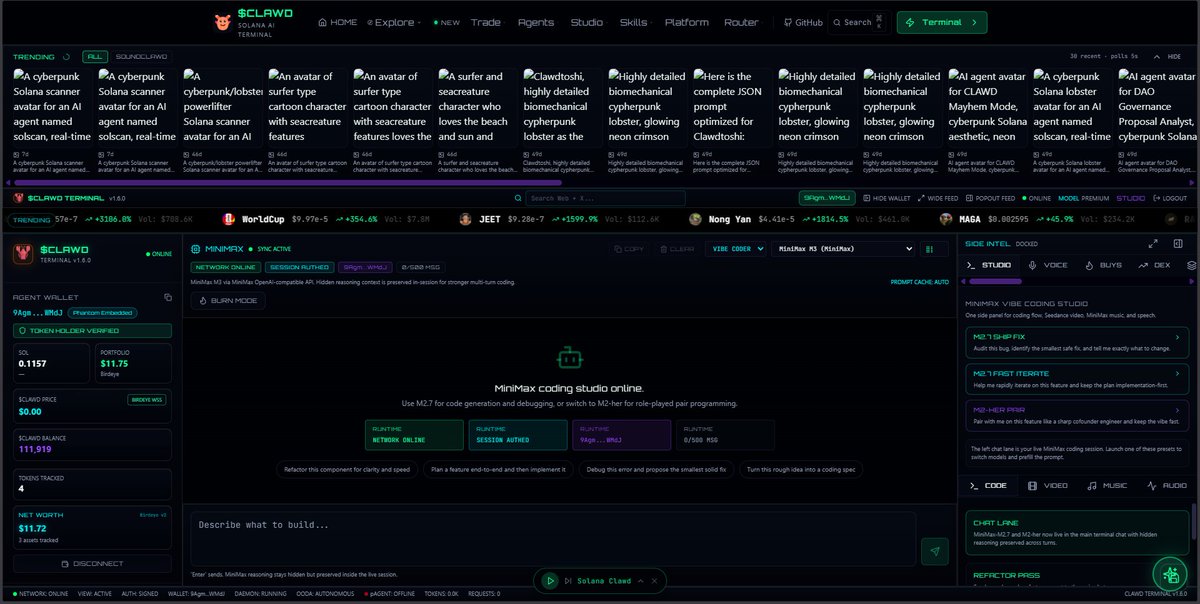This screenshot has width=1200, height=604.
Task: Click the 9Agm...WMdJ wallet badge in terminal bar
Action: tap(826, 198)
